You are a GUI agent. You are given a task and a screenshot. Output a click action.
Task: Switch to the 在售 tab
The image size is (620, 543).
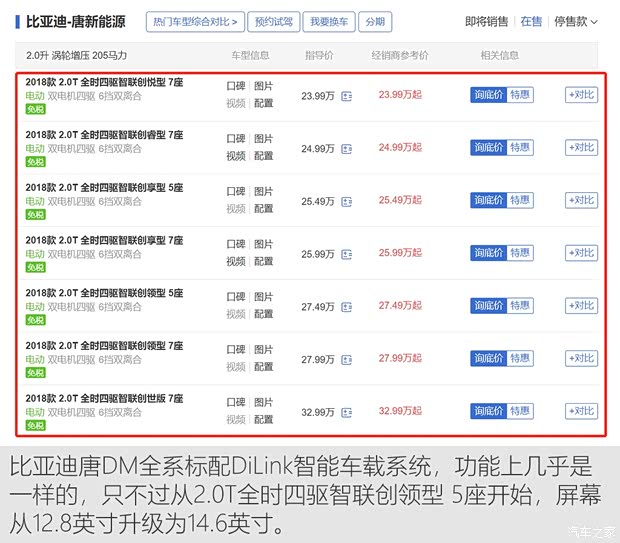[531, 21]
